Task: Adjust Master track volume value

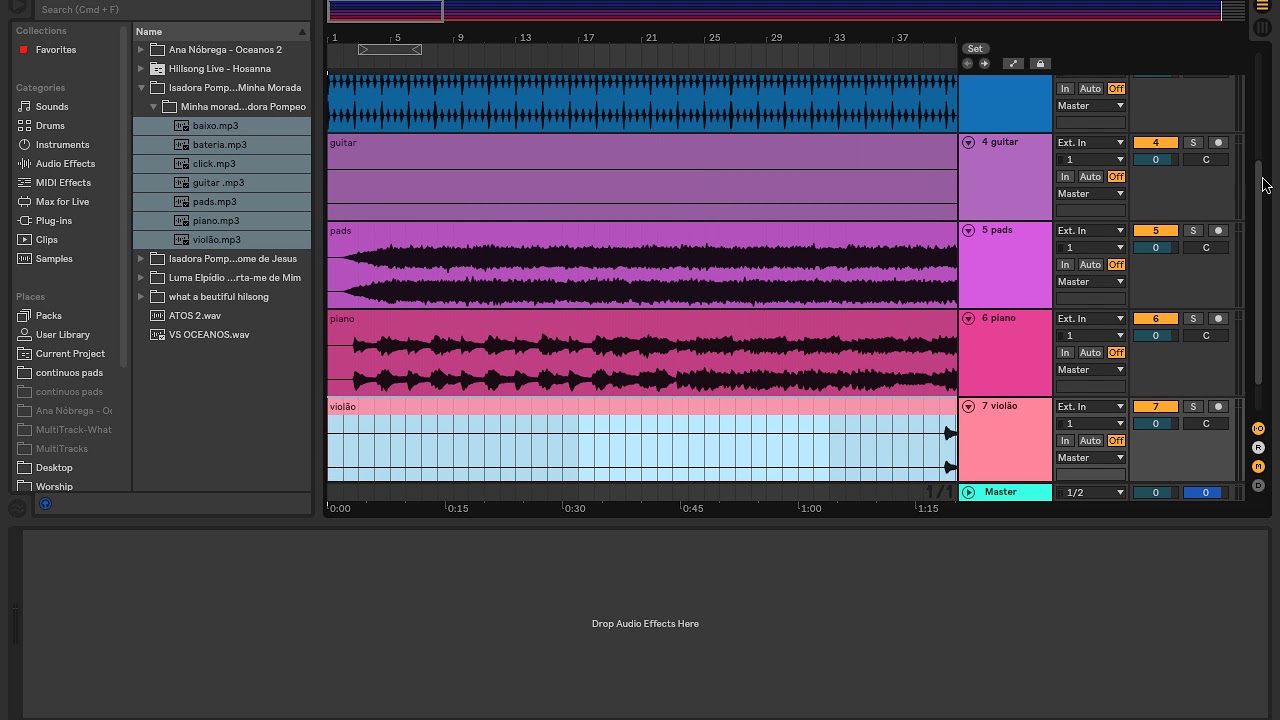Action: [x=1155, y=493]
